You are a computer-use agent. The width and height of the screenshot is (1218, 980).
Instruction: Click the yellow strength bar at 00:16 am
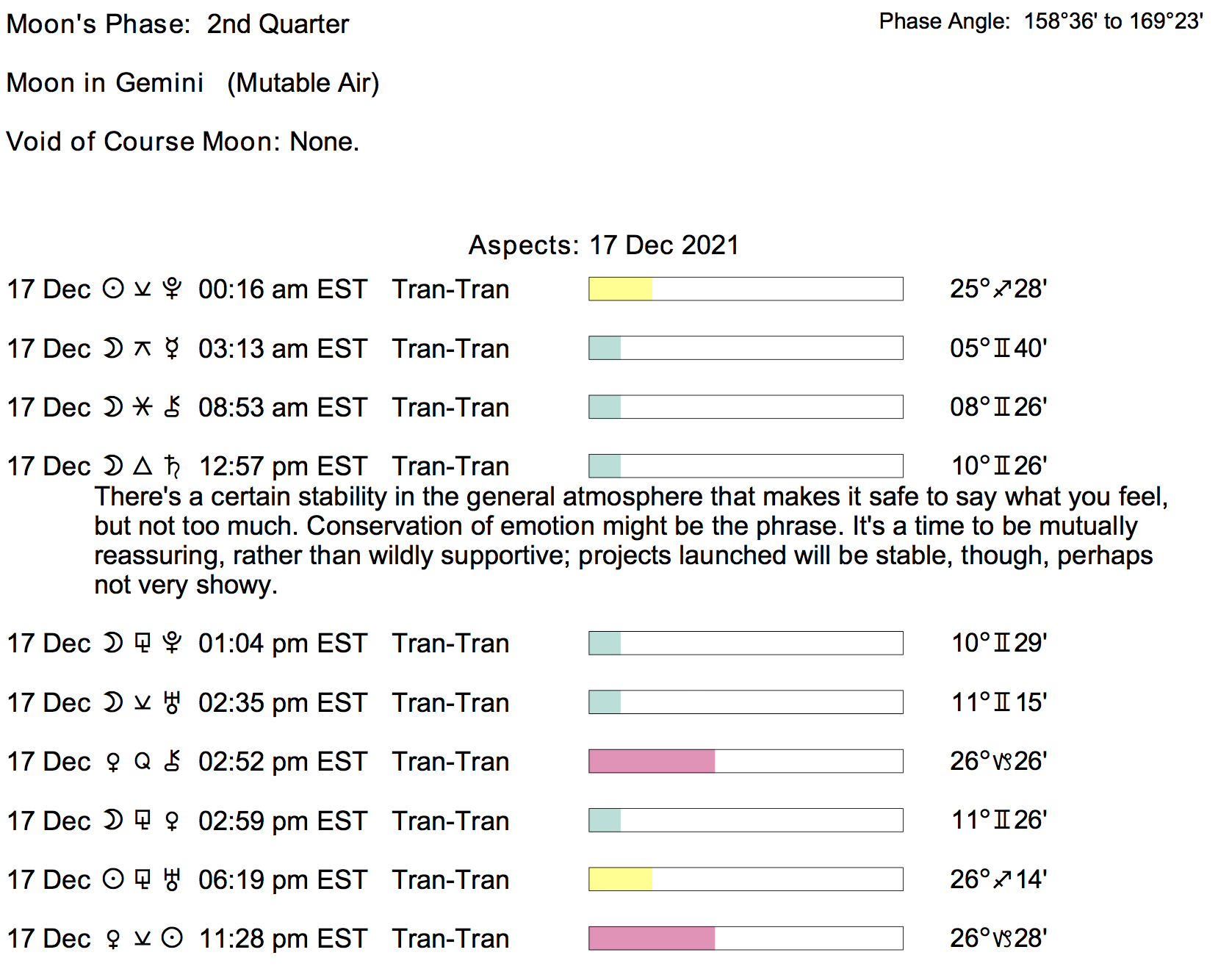(x=621, y=289)
